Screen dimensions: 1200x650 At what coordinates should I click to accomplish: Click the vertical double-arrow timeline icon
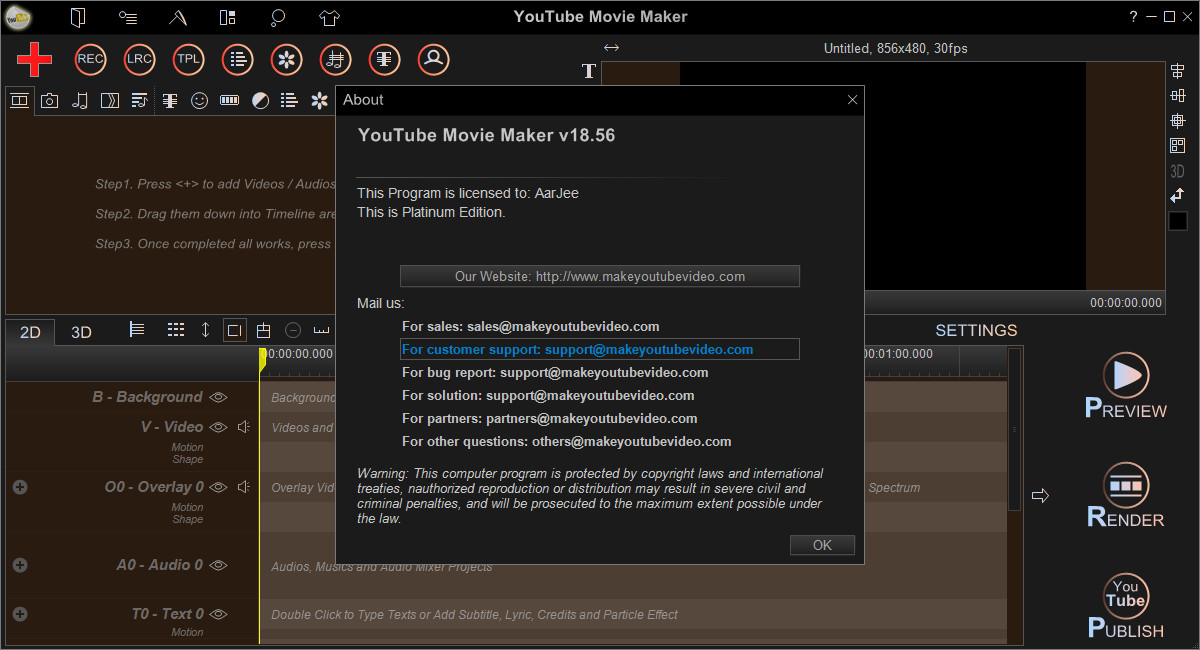pyautogui.click(x=205, y=329)
